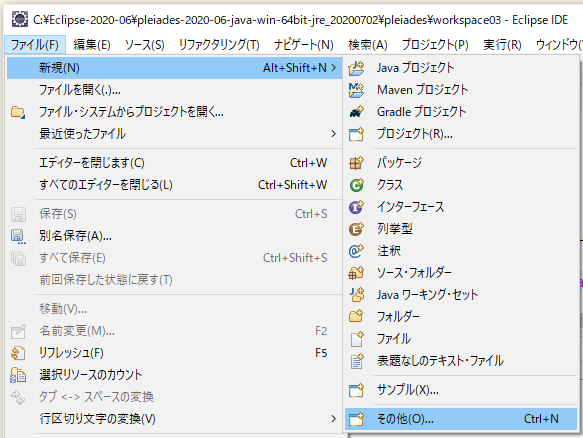Click the Eclipse logo in title bar
This screenshot has width=583, height=438.
[20, 19]
